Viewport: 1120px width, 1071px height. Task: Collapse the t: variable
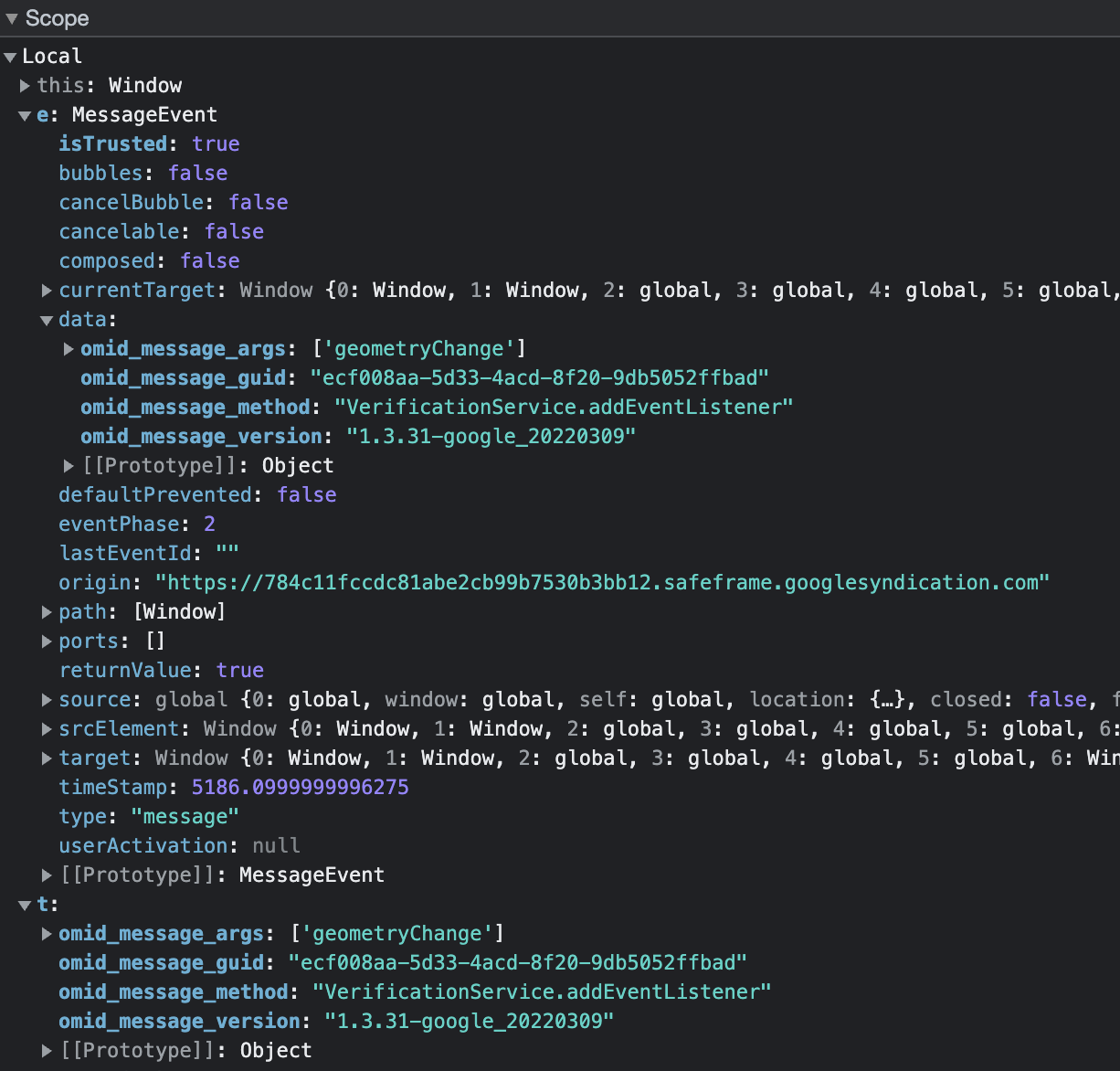click(x=25, y=904)
